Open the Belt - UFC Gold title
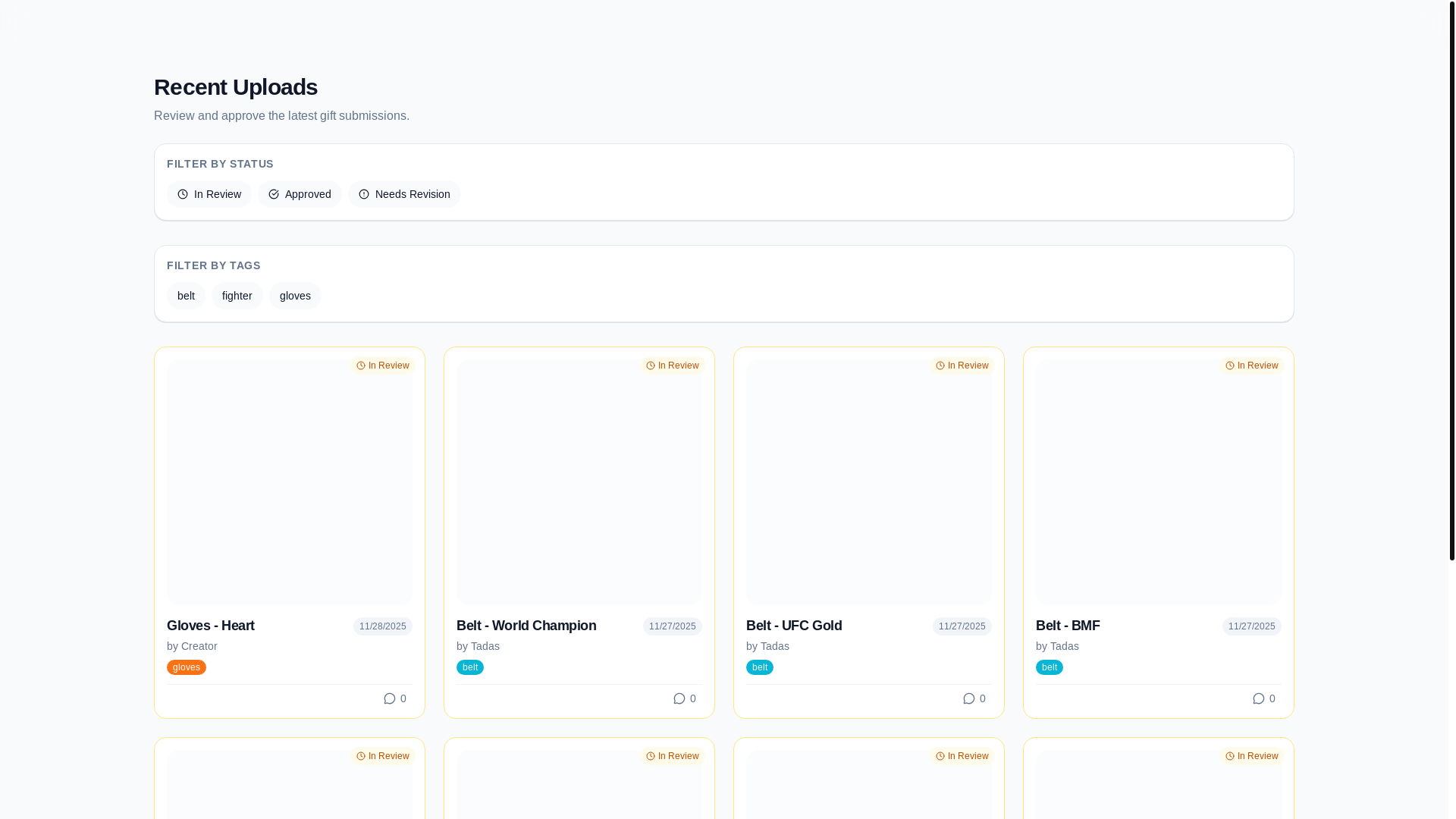 click(x=794, y=626)
